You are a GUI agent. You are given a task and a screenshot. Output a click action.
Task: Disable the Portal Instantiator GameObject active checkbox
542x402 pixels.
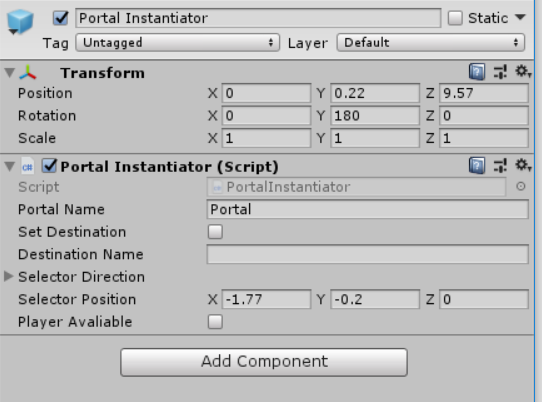pyautogui.click(x=60, y=18)
